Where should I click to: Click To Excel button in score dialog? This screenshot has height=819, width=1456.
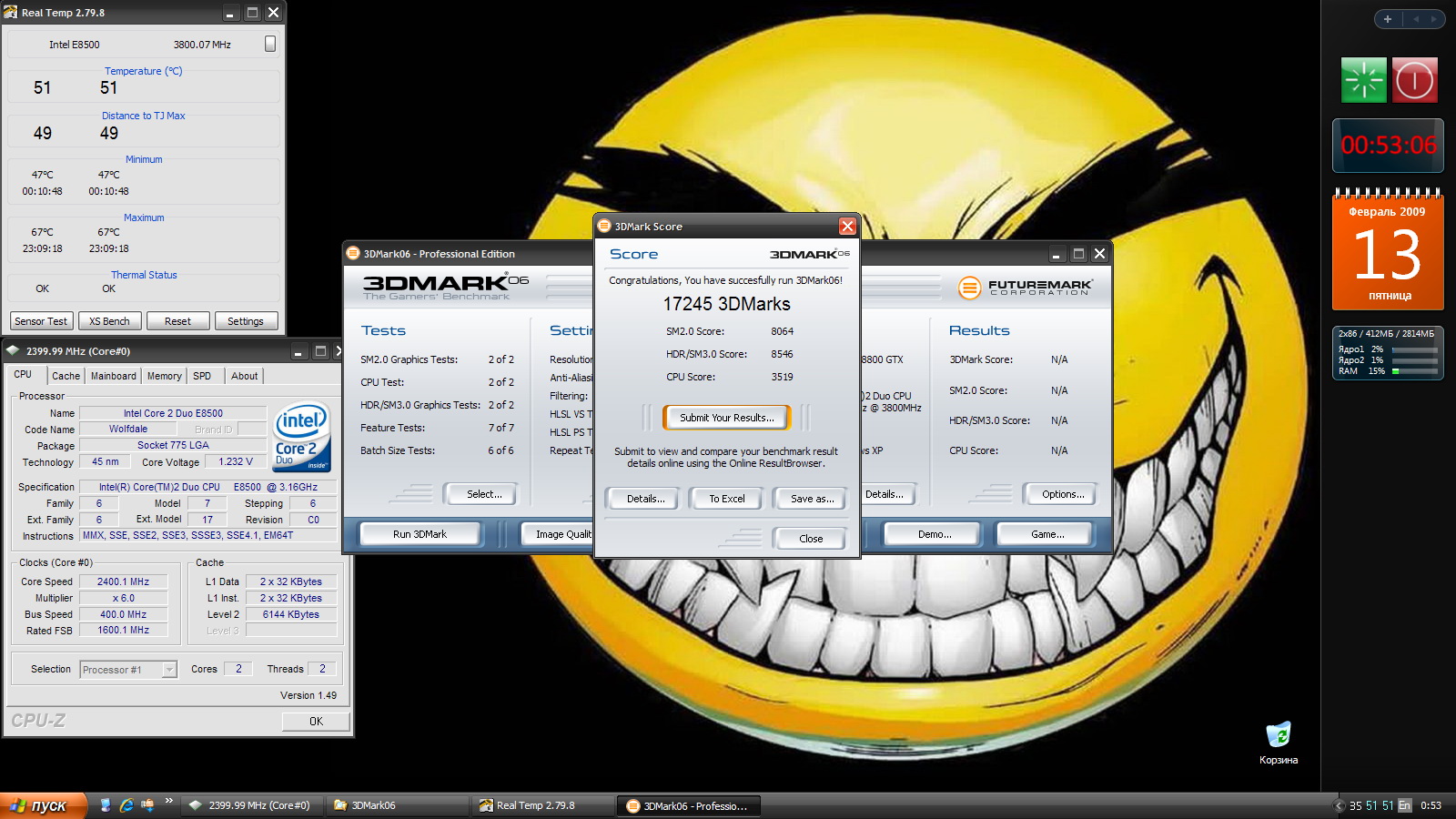tap(727, 499)
